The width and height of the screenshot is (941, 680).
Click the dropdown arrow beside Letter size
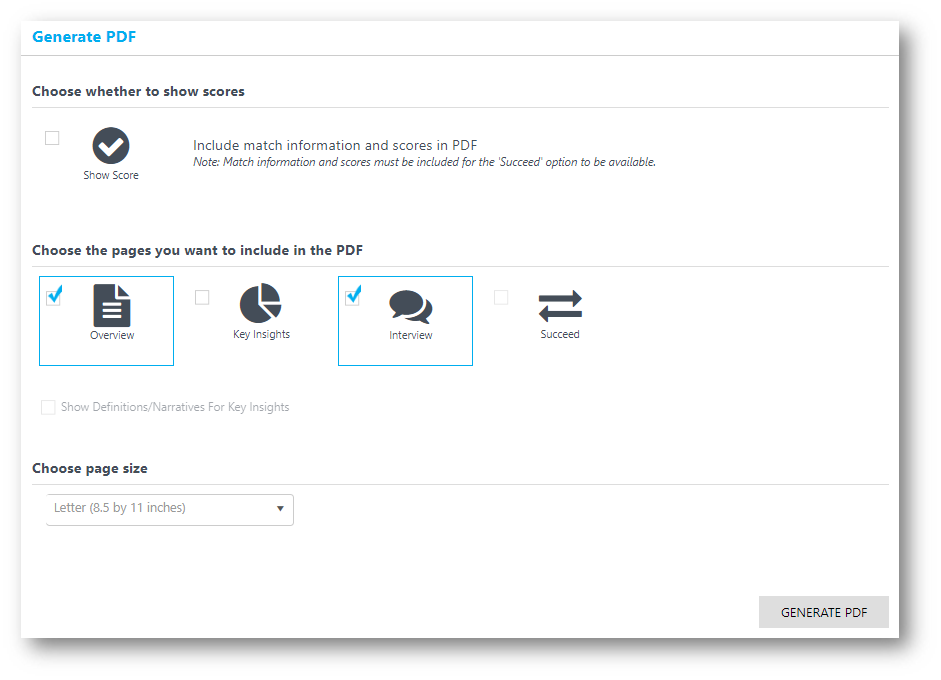click(x=280, y=509)
